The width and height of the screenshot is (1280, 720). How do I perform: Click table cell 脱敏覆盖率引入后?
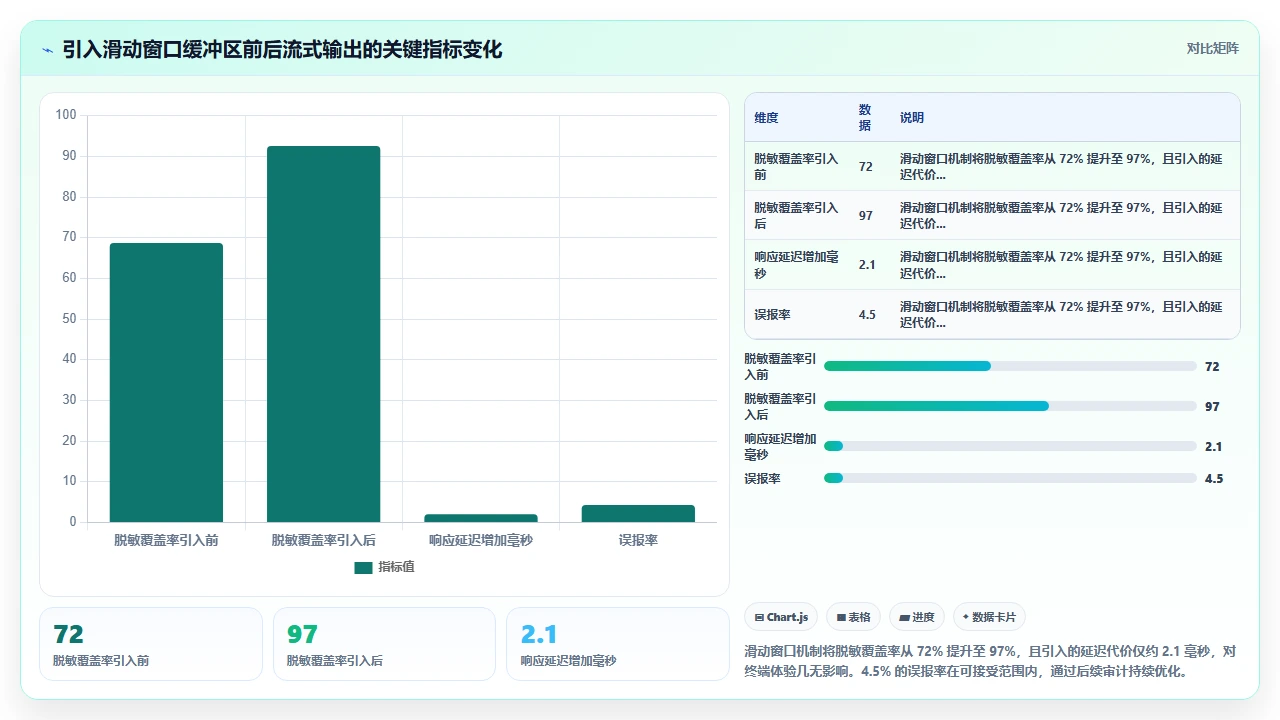click(797, 215)
